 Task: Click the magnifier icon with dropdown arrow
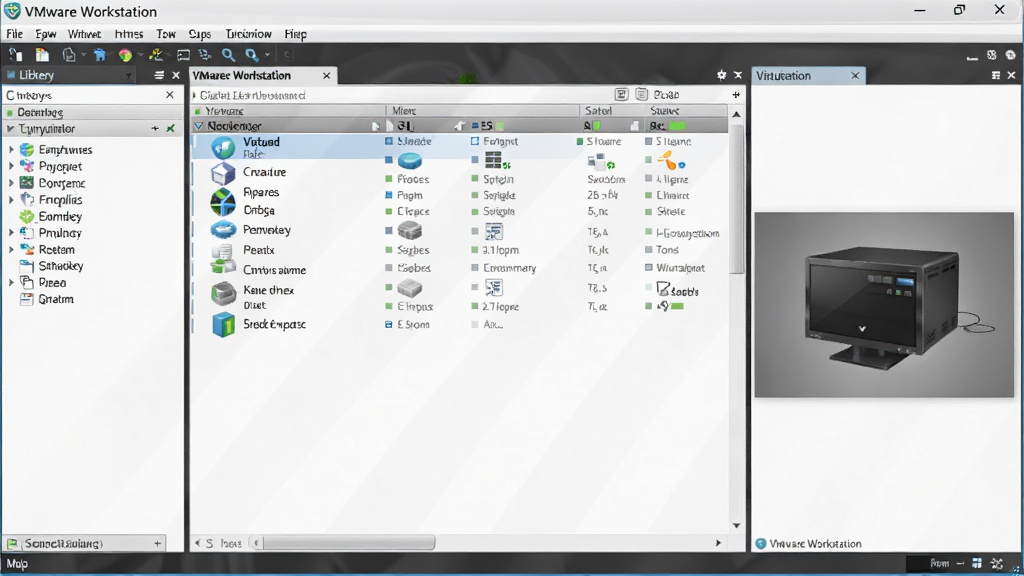[252, 55]
